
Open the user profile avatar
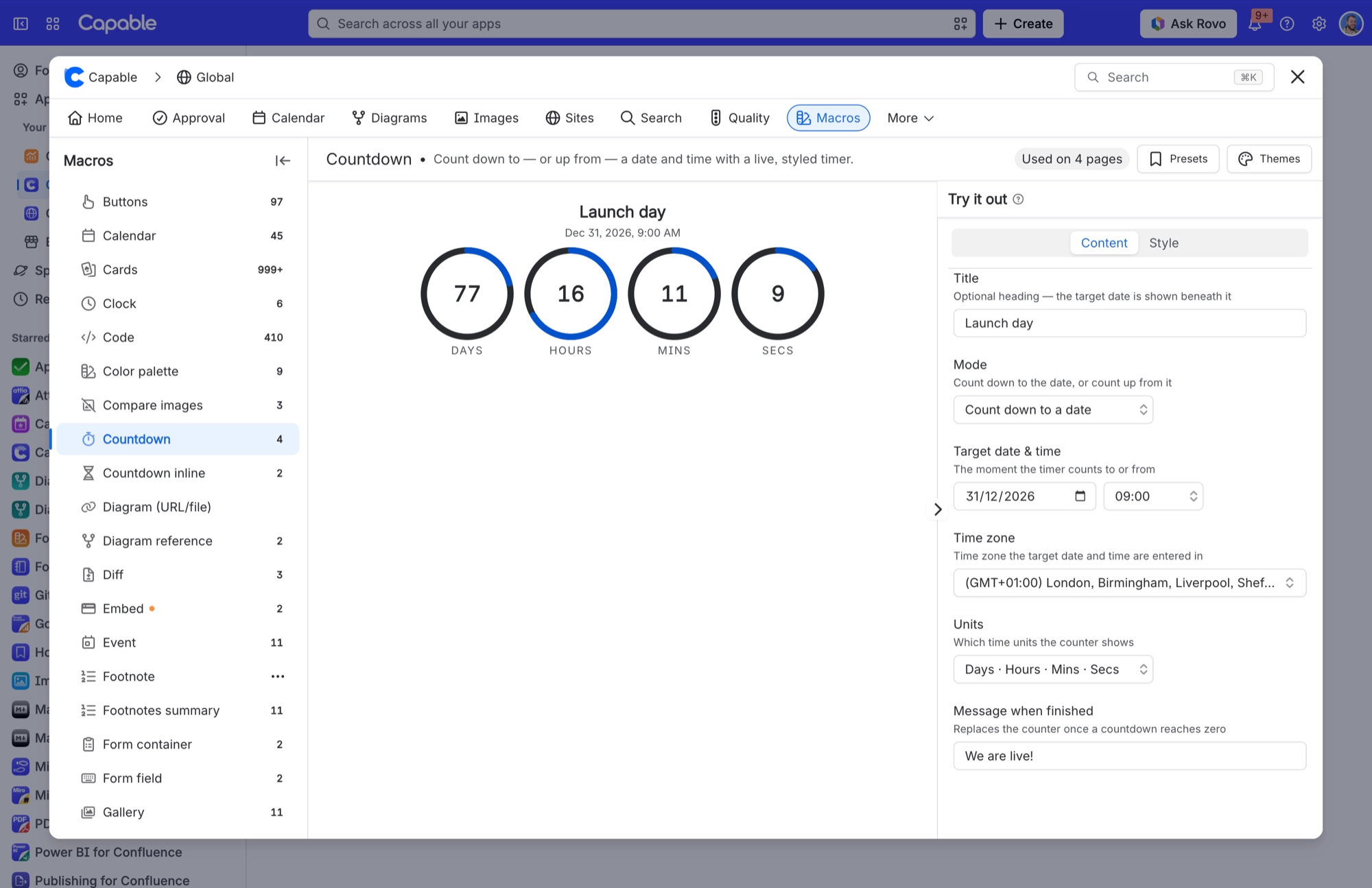(x=1351, y=24)
